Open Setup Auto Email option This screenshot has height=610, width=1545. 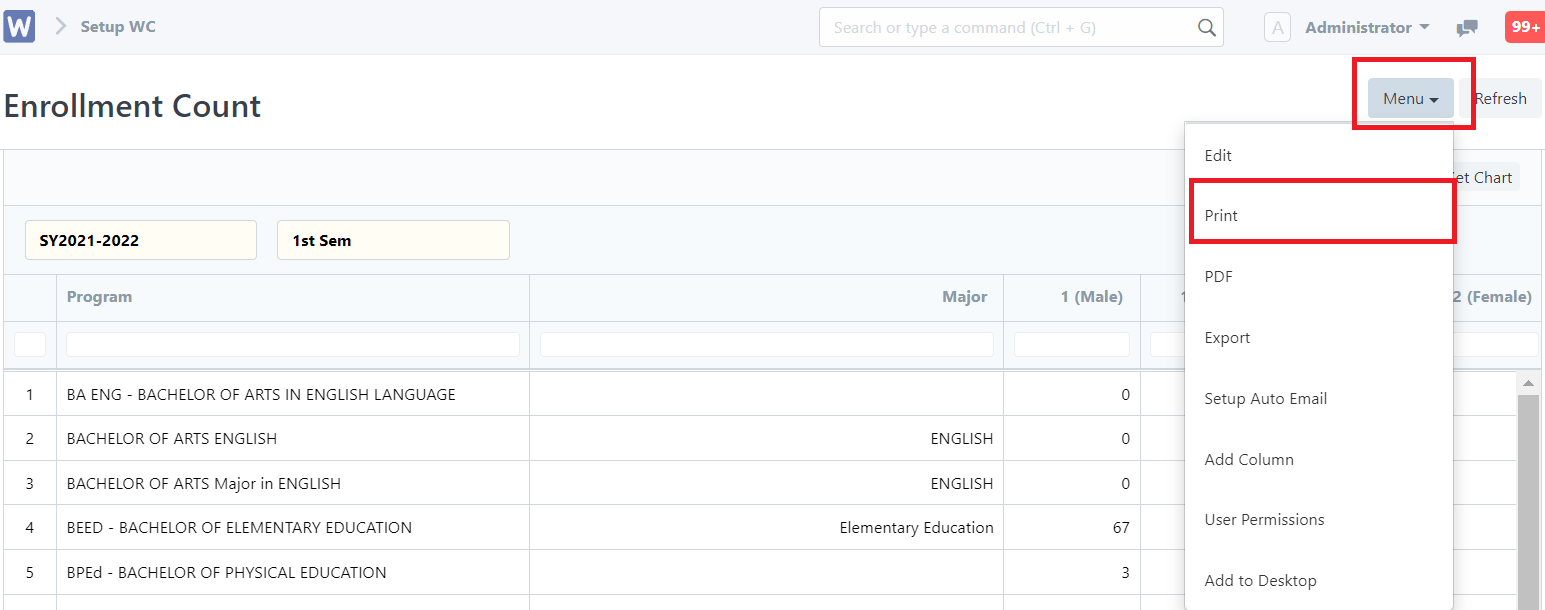pyautogui.click(x=1266, y=398)
